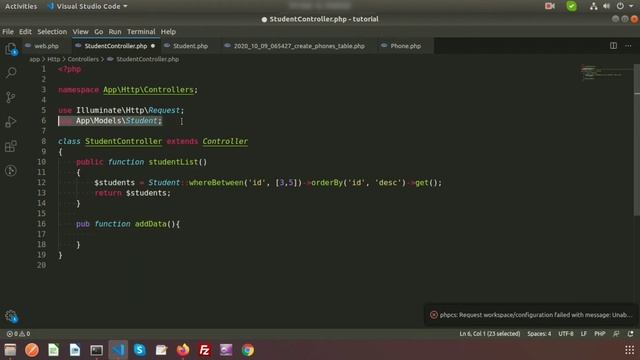Open the notifications bell in status bar
The image size is (640, 360).
630,334
